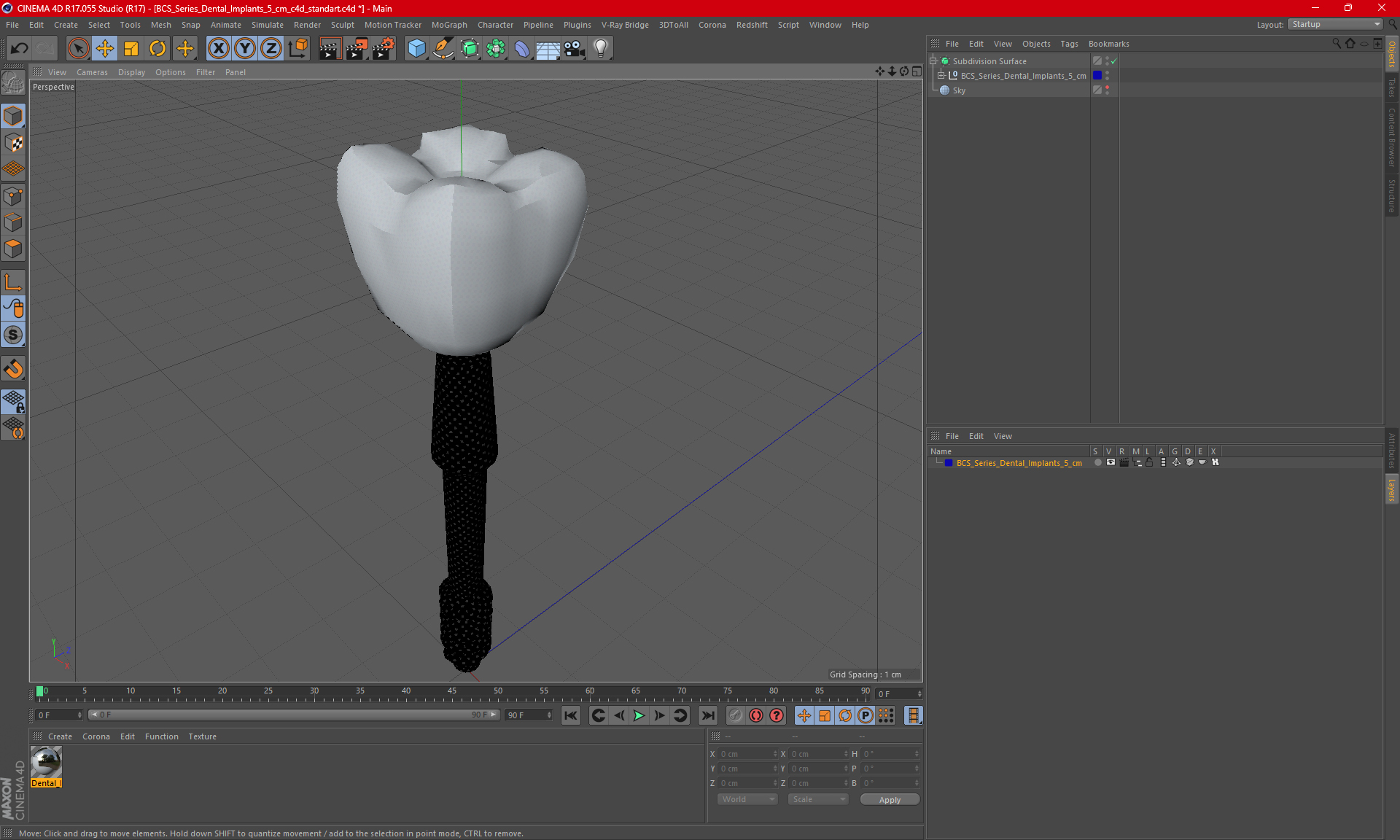Image resolution: width=1400 pixels, height=840 pixels.
Task: Toggle Y axis lock
Action: coord(245,48)
